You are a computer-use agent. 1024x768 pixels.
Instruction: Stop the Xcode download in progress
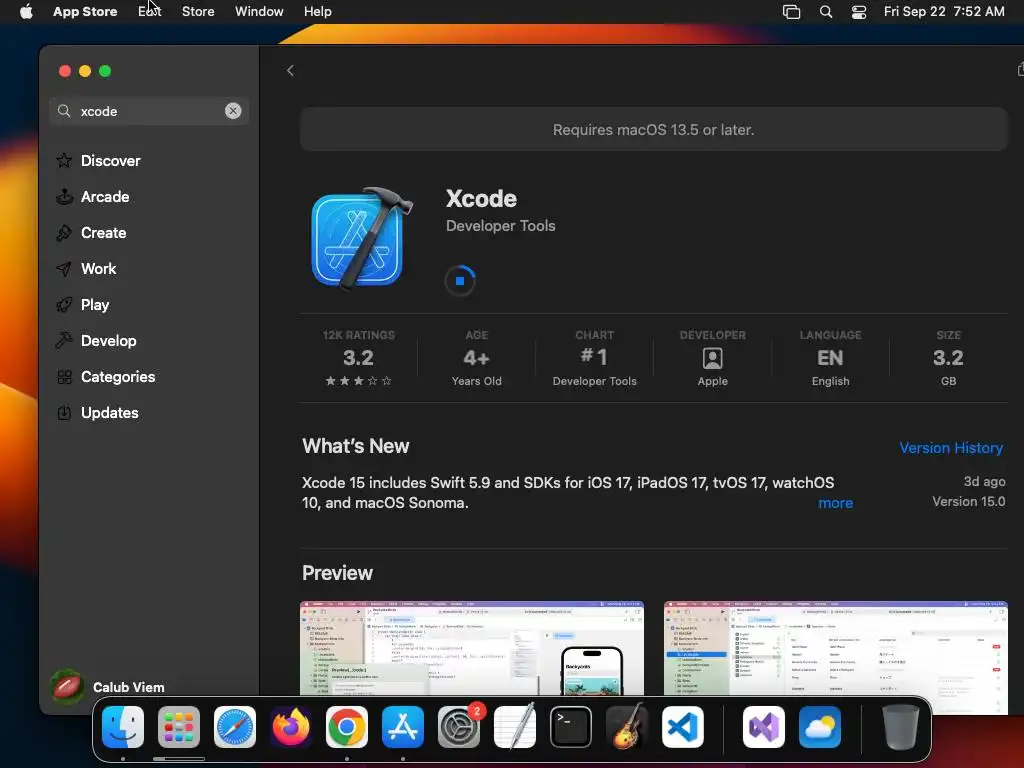[x=460, y=281]
